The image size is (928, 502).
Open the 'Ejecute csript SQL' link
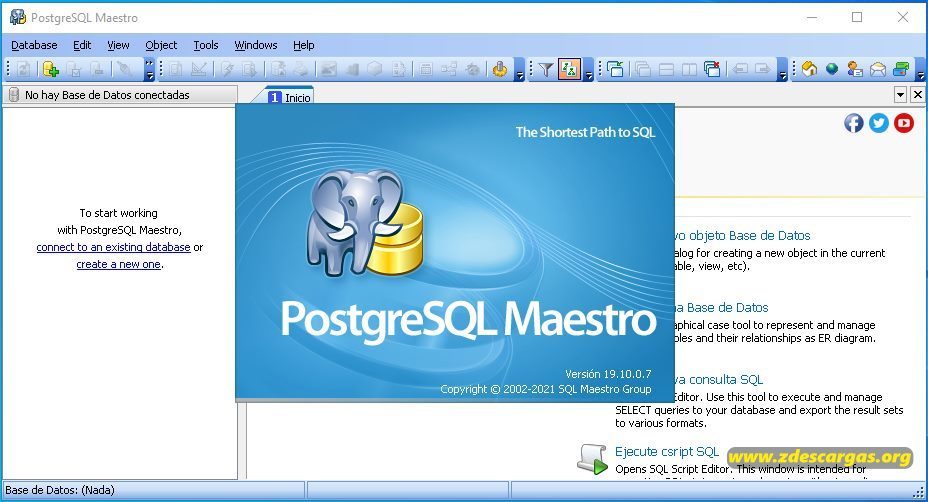click(666, 451)
